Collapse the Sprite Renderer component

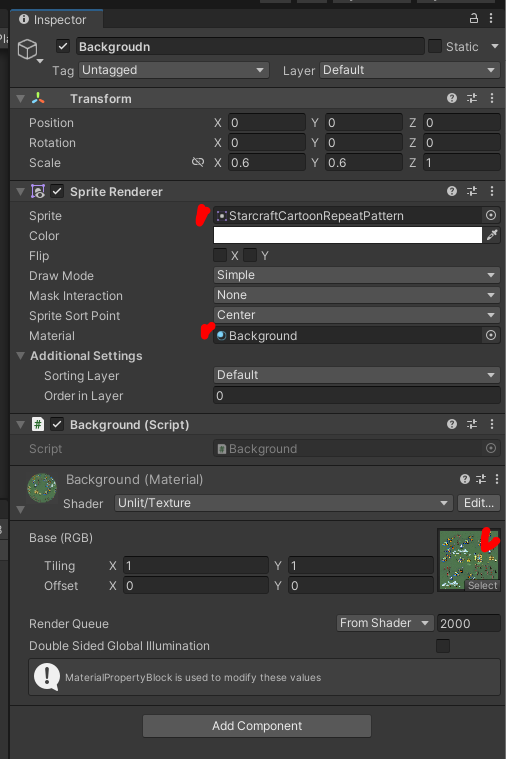tap(20, 192)
